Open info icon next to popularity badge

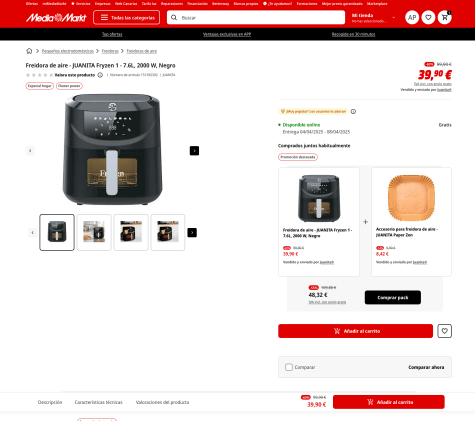pyautogui.click(x=353, y=111)
